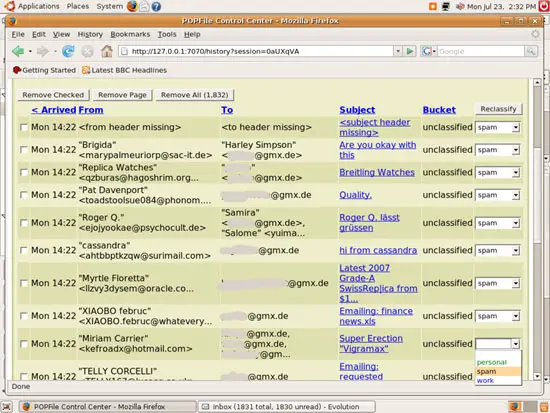Reload the page with the refresh icon
The height and width of the screenshot is (413, 550).
click(x=68, y=51)
